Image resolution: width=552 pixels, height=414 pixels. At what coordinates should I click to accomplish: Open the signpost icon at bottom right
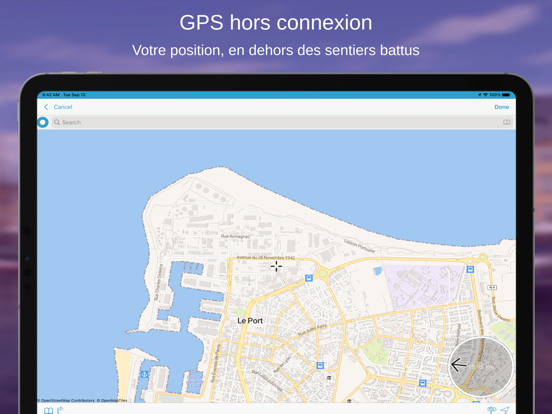tap(491, 410)
